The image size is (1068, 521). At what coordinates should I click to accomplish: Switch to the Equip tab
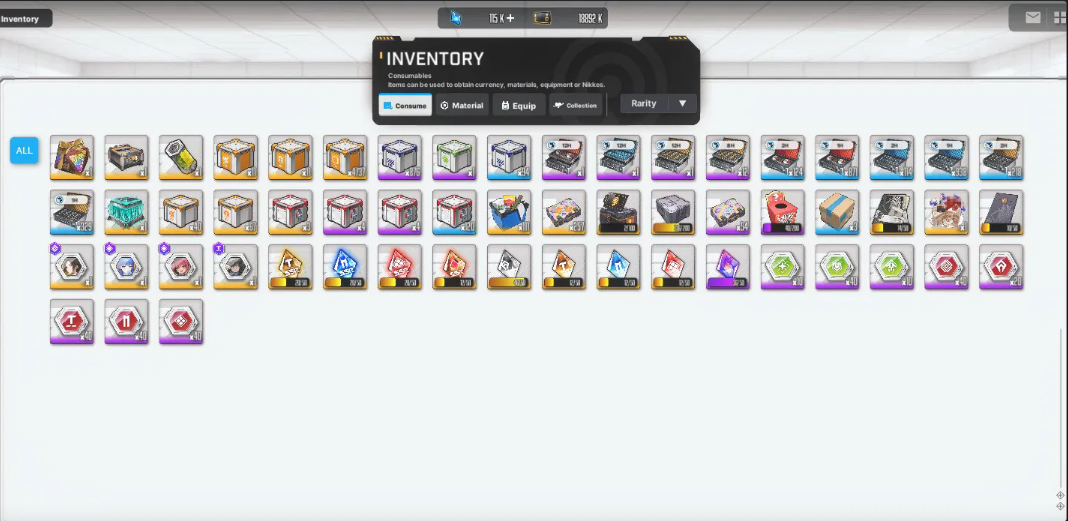518,106
